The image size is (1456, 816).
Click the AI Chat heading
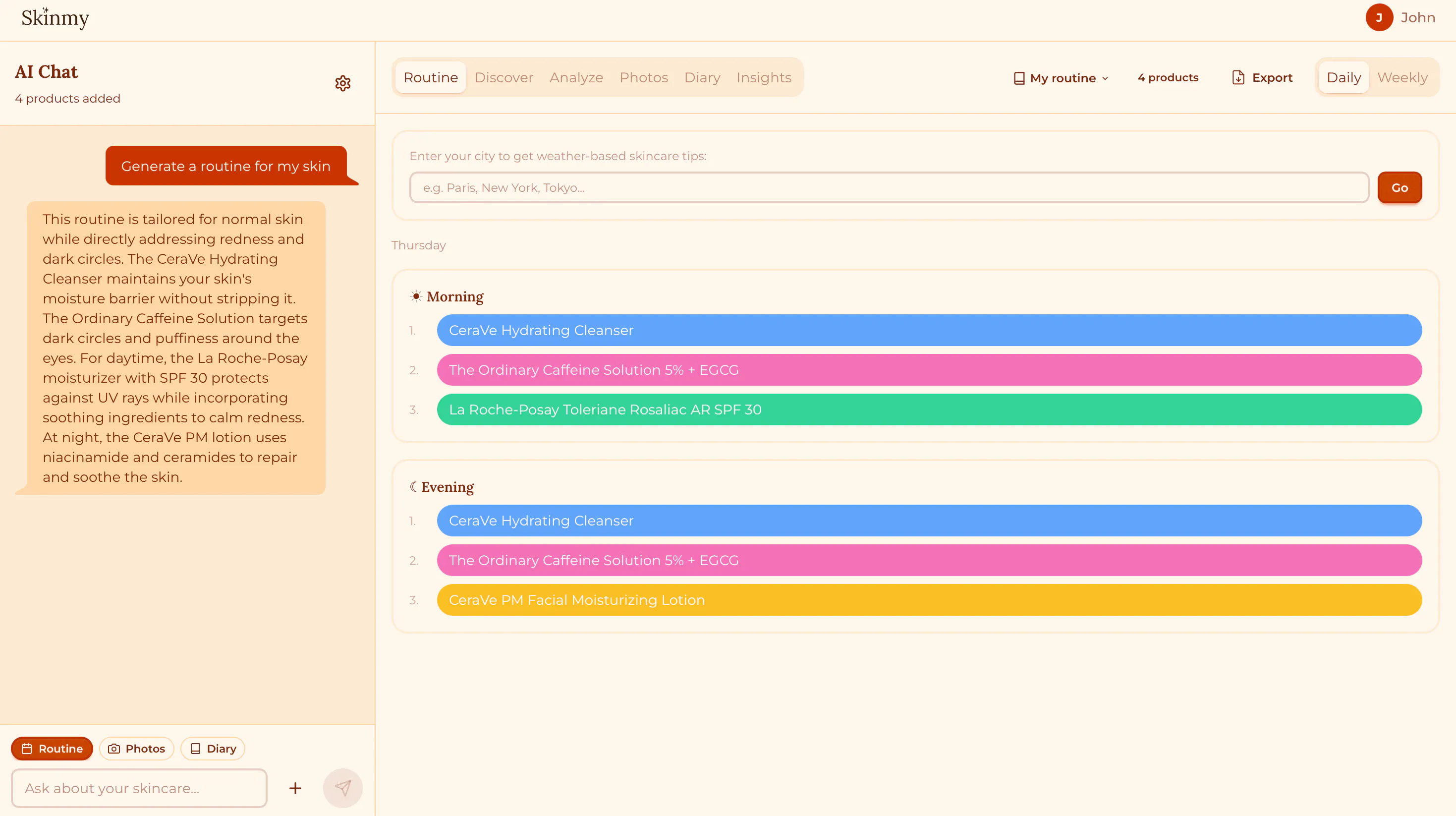tap(47, 72)
